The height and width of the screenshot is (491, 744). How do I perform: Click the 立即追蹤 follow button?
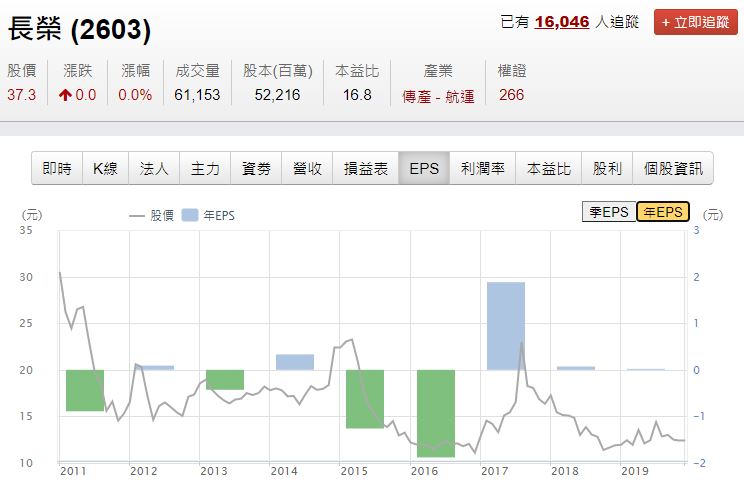pyautogui.click(x=695, y=22)
